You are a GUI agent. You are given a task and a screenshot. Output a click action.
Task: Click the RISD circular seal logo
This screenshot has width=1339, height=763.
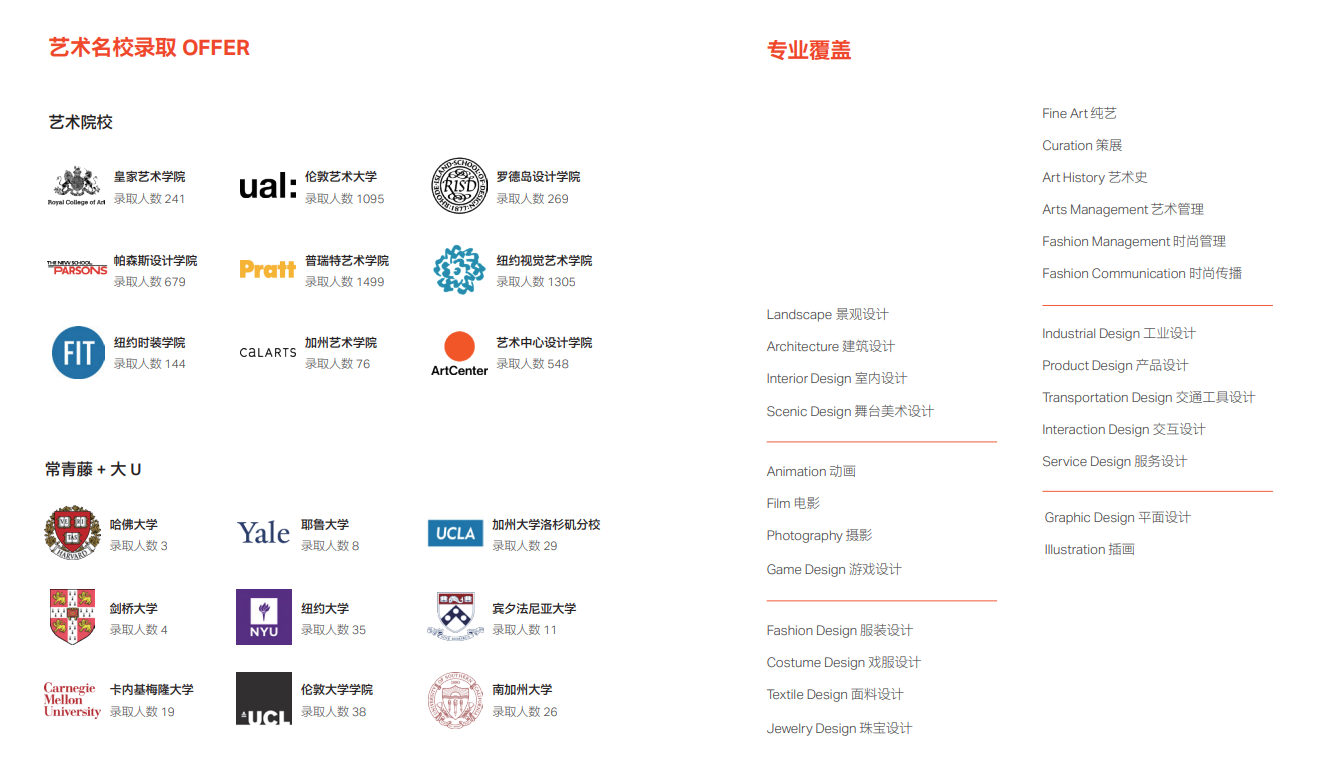pos(459,186)
